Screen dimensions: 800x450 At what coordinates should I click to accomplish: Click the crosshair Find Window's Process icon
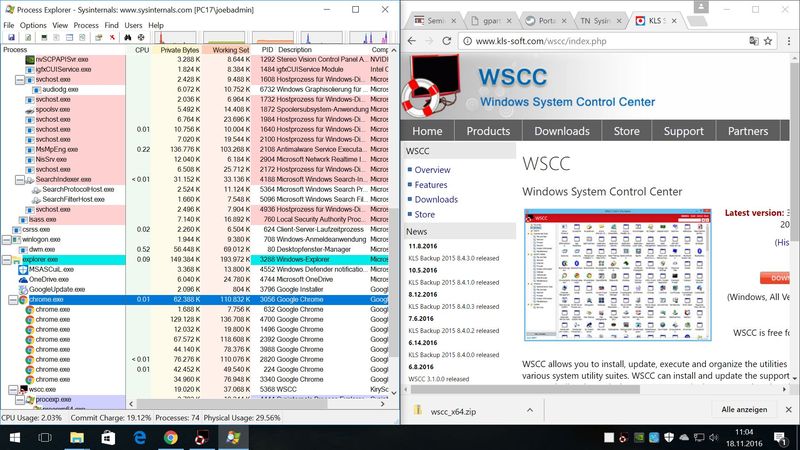pyautogui.click(x=141, y=38)
